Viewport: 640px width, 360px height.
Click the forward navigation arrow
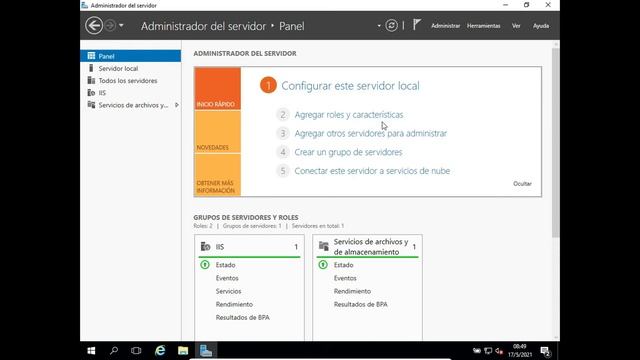(x=110, y=26)
